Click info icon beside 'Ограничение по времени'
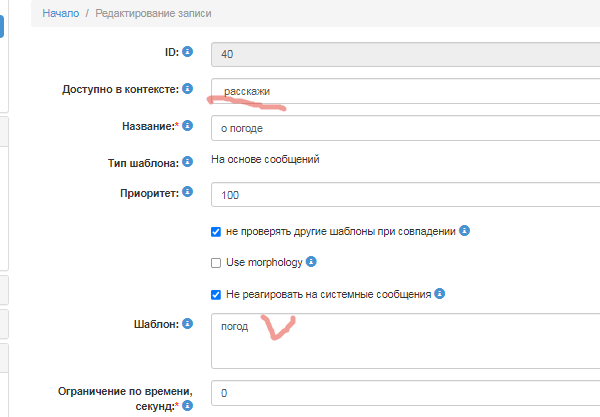This screenshot has height=417, width=600. 188,406
